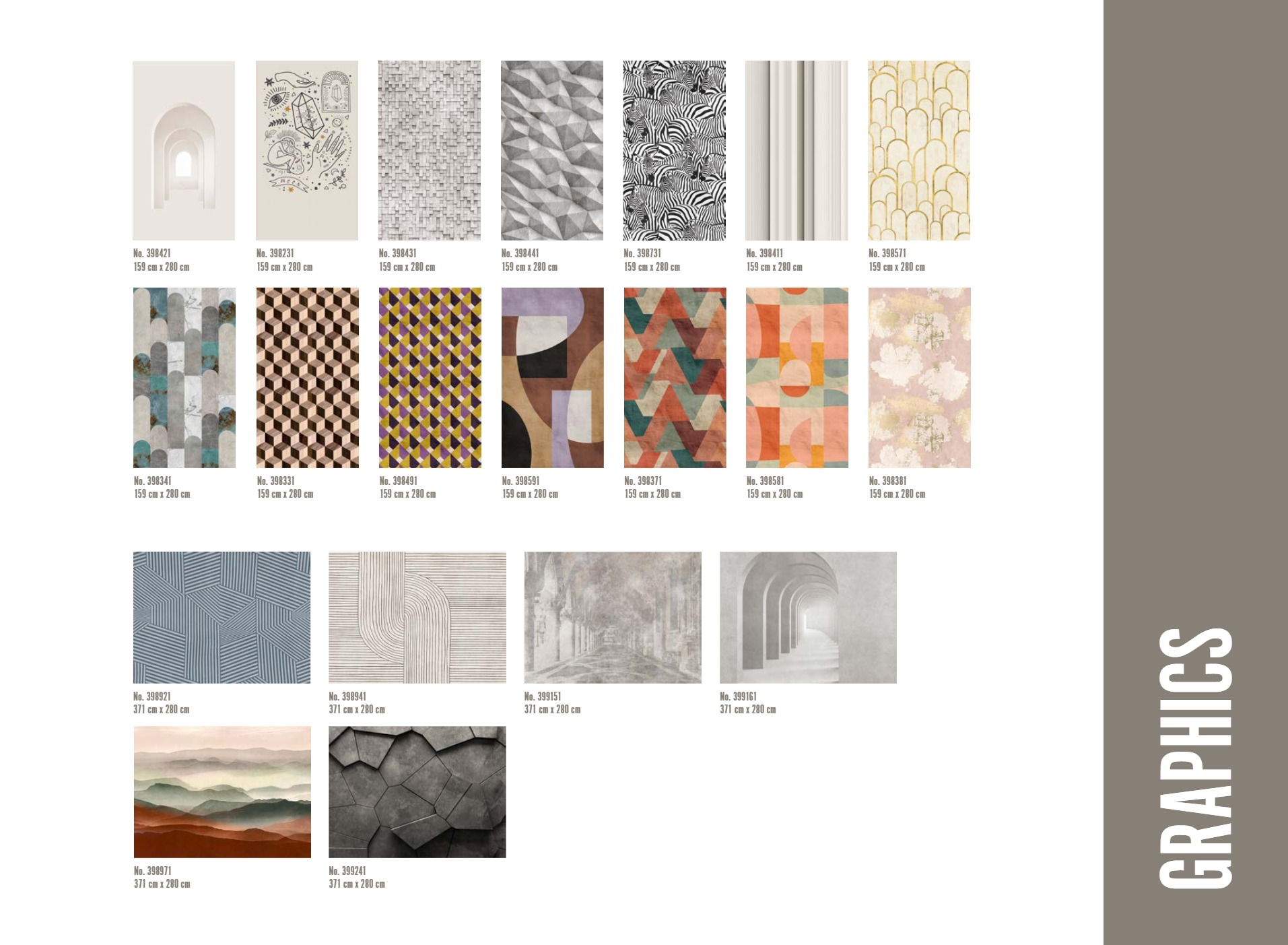Choose the purple and yellow cube pattern wallpaper
This screenshot has height=945, width=1288.
pyautogui.click(x=430, y=378)
